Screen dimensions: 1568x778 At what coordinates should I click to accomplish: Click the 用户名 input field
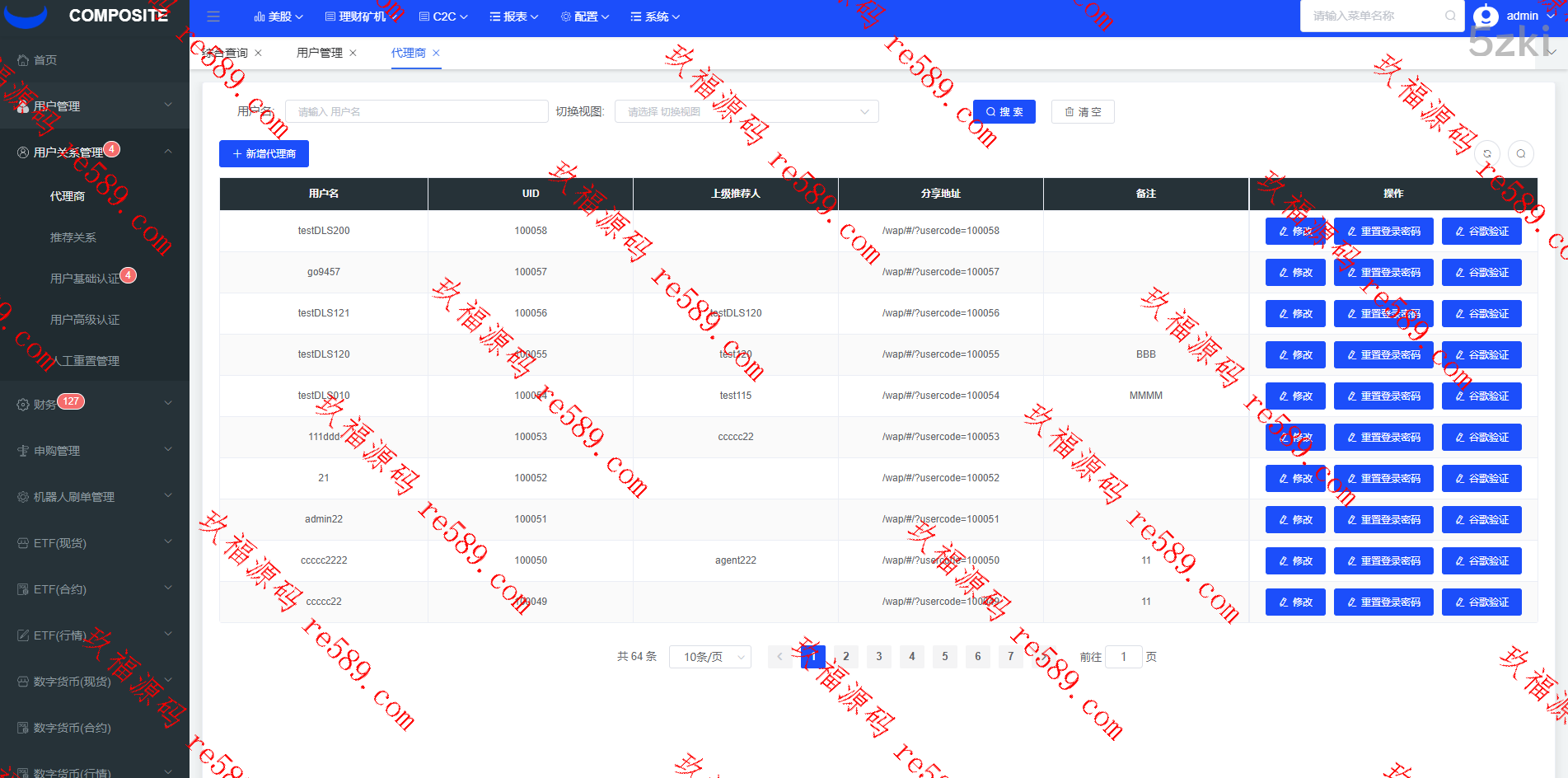tap(416, 112)
